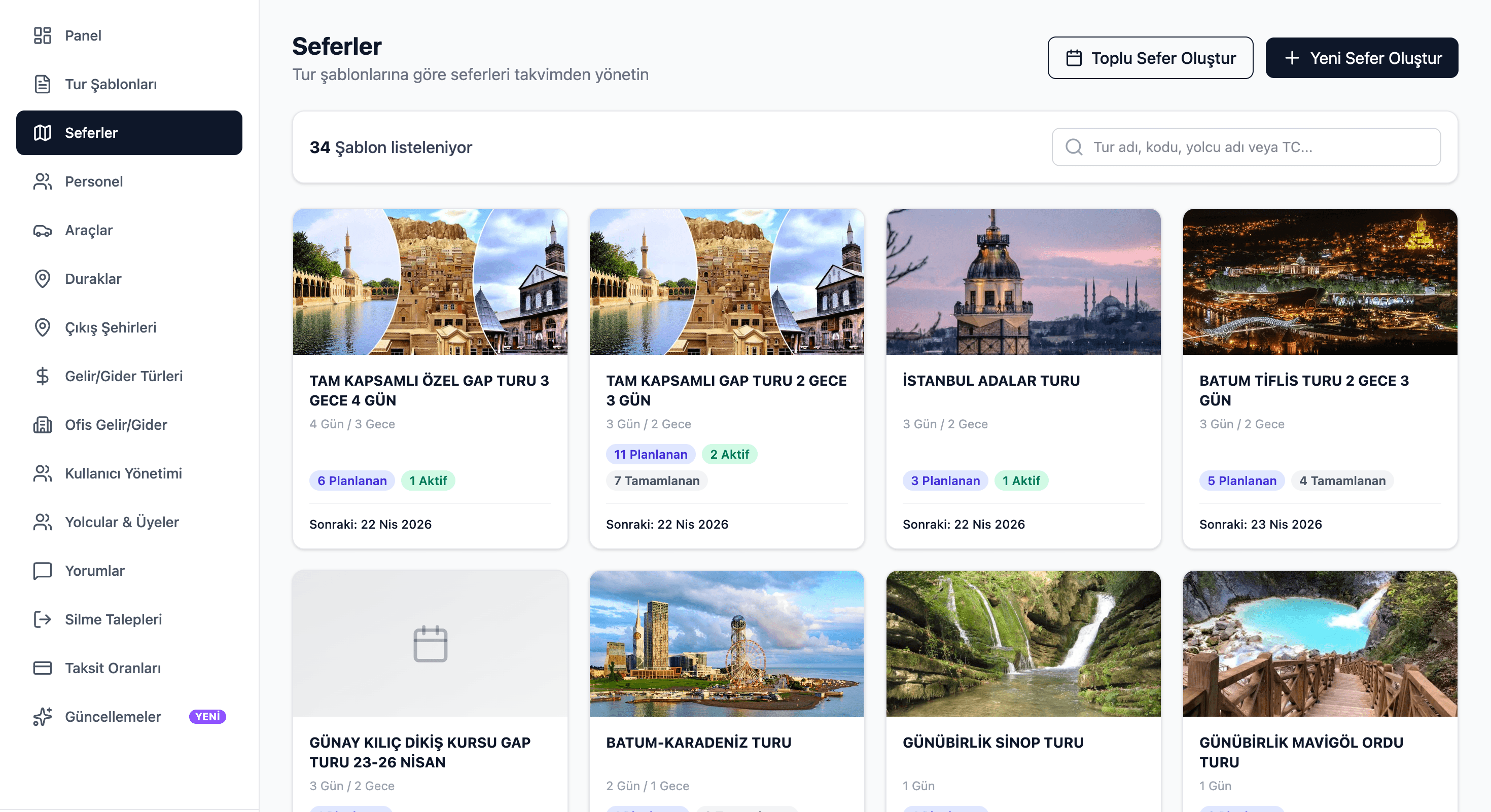
Task: Click the Çıkış Şehirleri pin icon
Action: (x=42, y=327)
